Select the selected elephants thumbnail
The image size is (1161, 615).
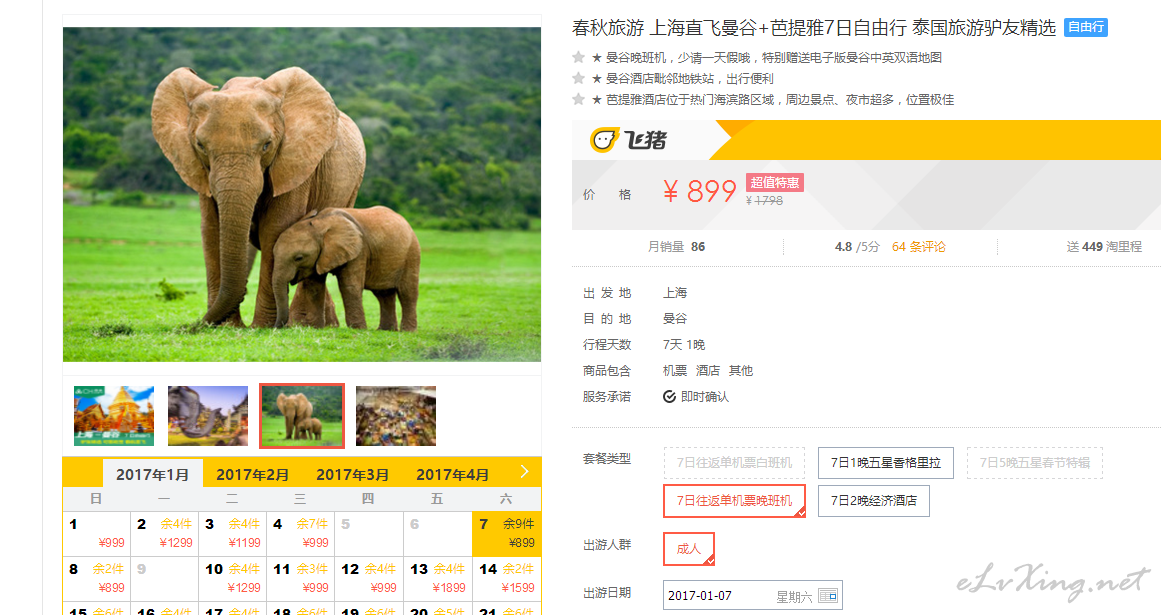click(302, 416)
